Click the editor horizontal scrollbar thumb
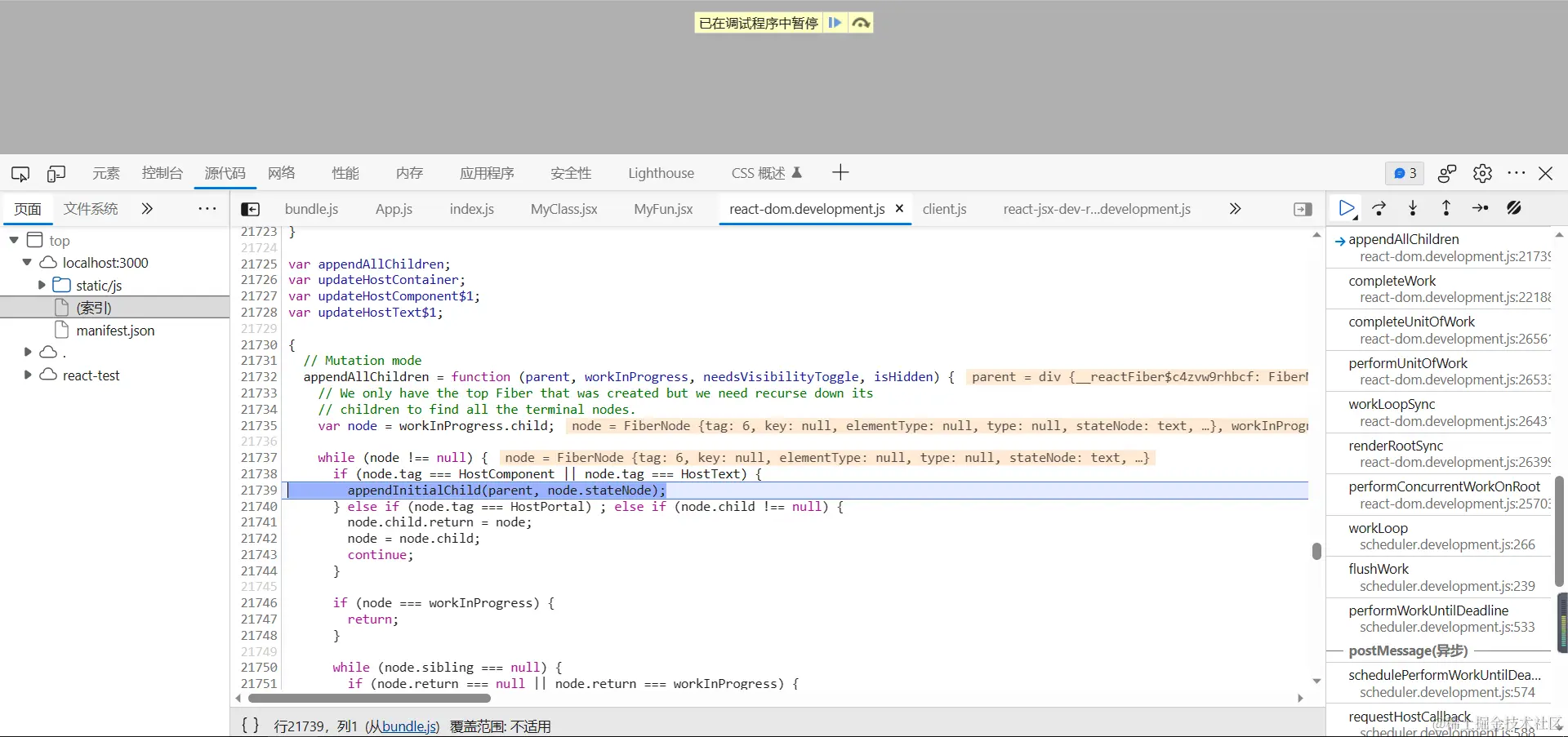The image size is (1568, 737). [x=369, y=699]
